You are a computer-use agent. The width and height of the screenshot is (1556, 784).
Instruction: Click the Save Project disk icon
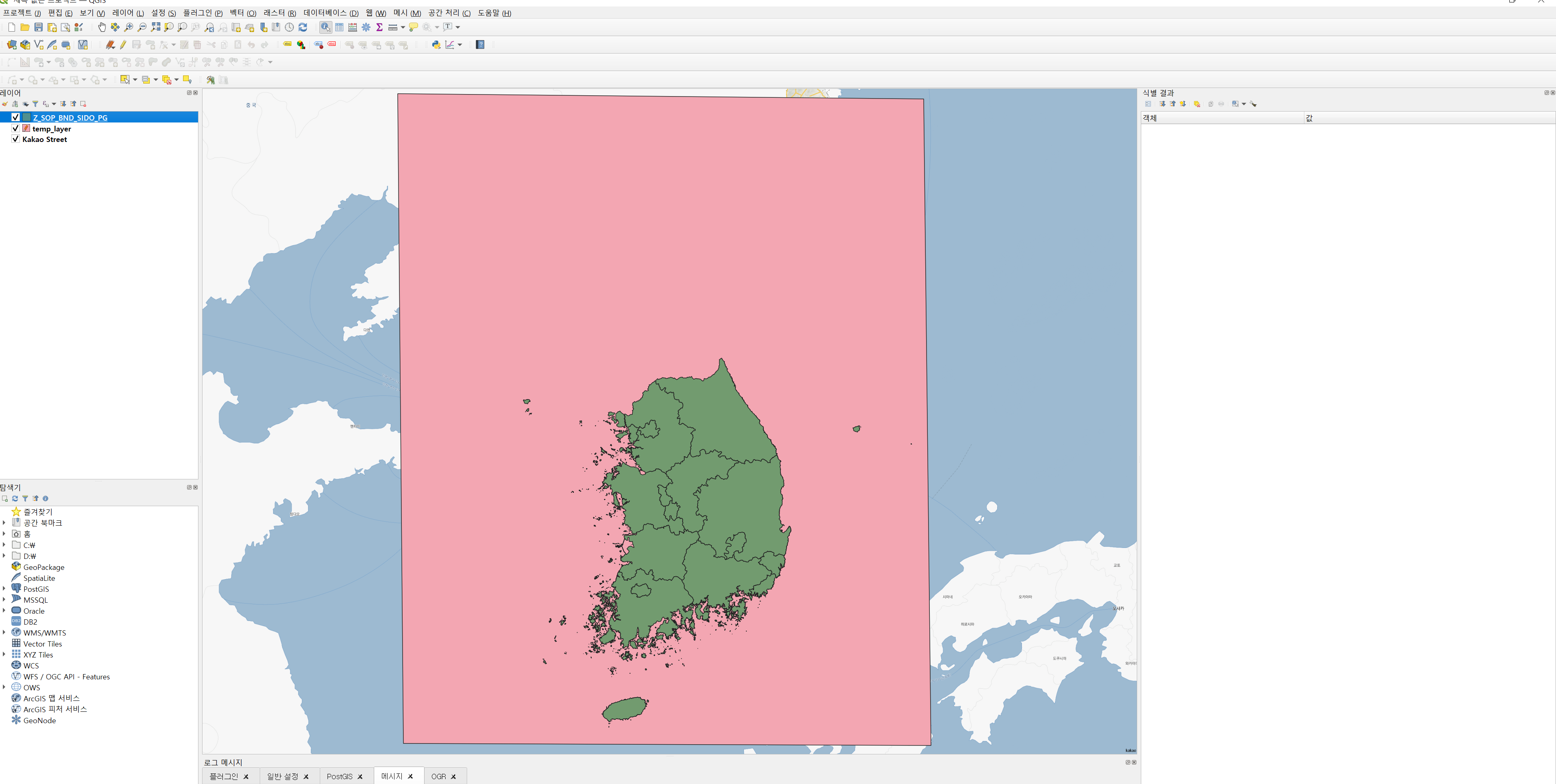38,27
